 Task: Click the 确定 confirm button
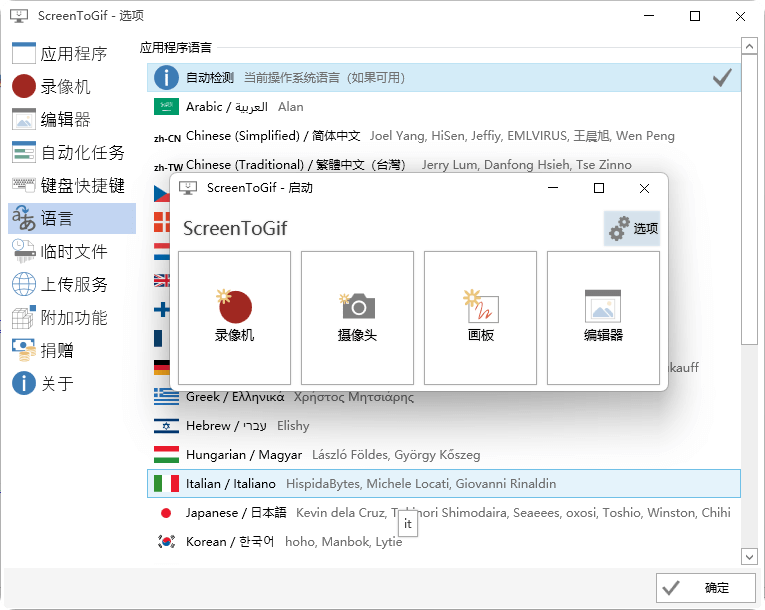[705, 588]
